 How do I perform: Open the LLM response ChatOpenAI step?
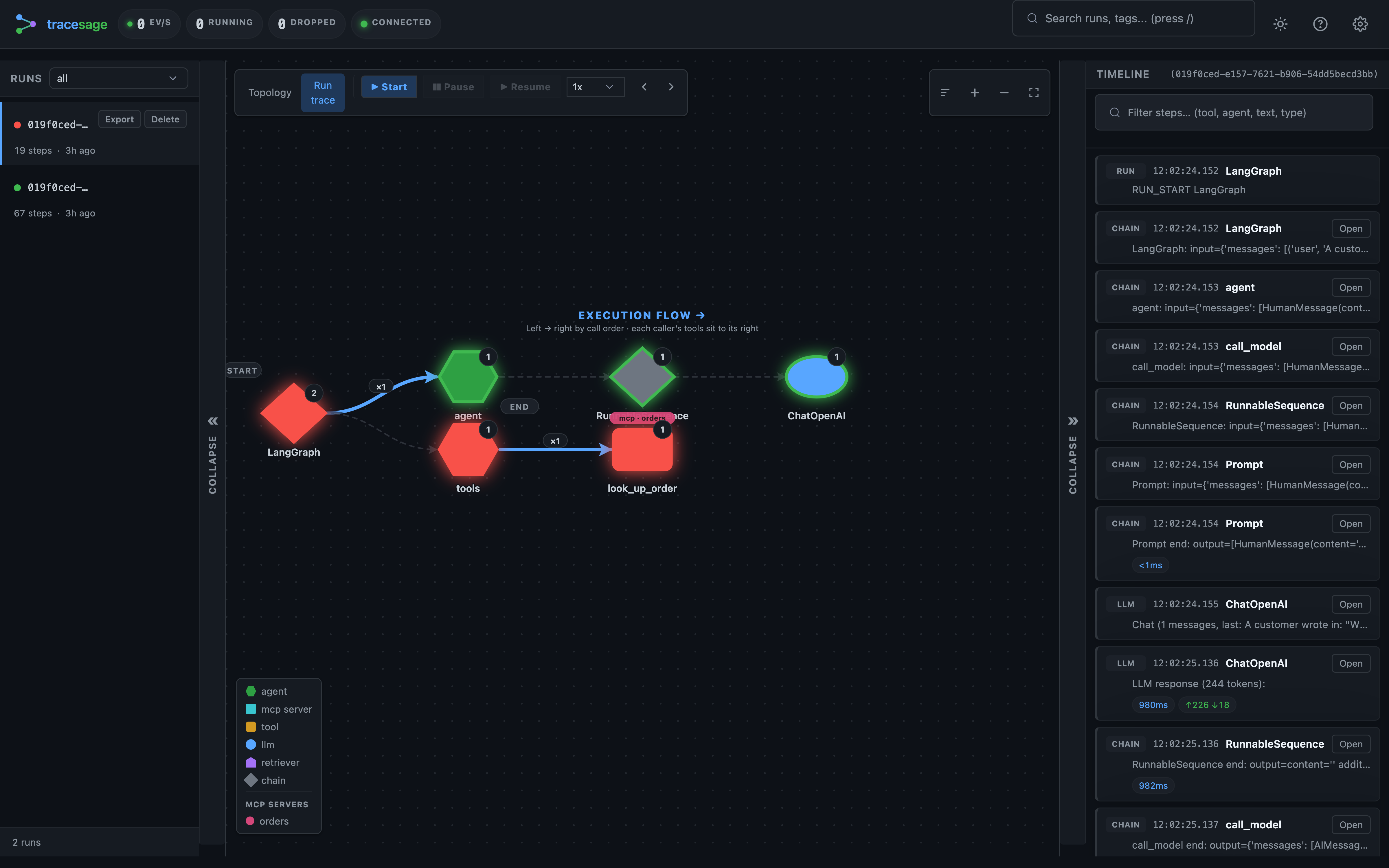(1351, 663)
